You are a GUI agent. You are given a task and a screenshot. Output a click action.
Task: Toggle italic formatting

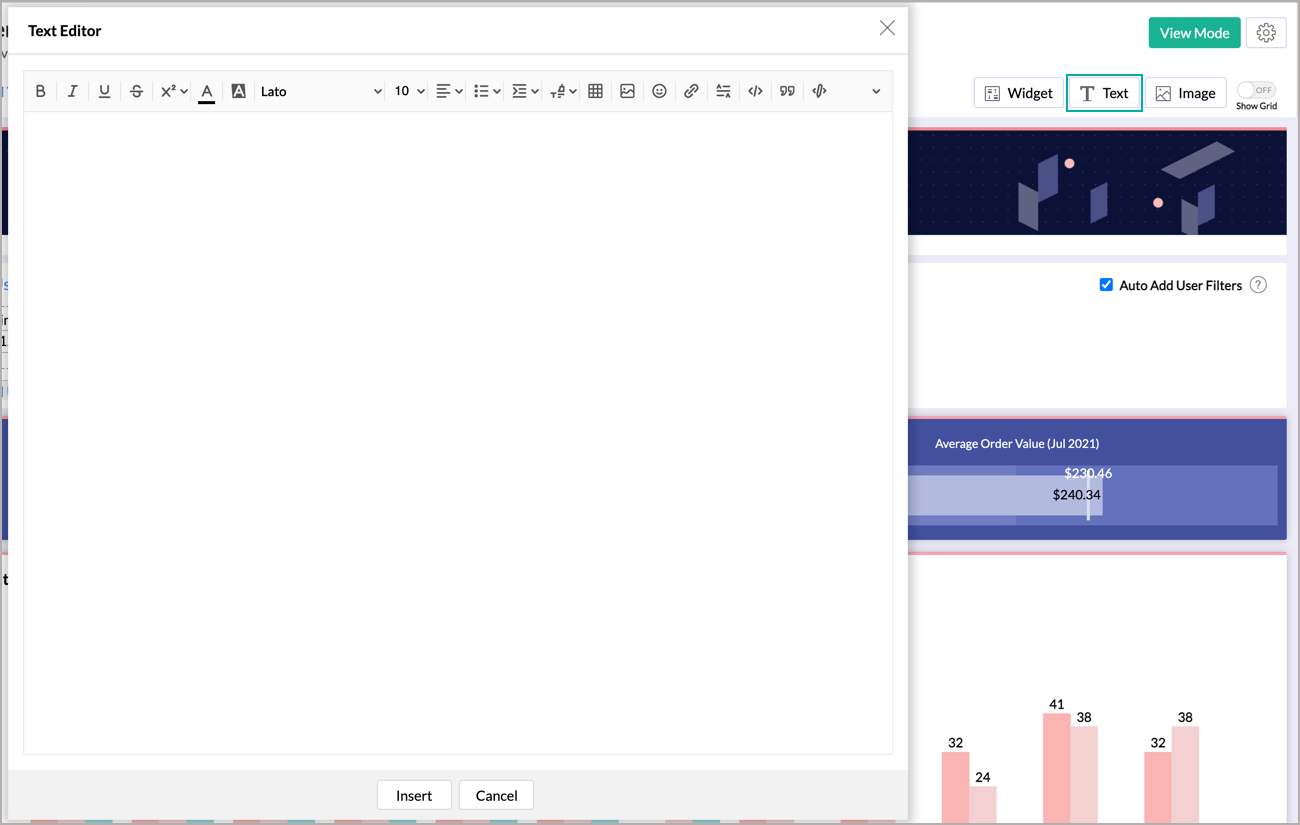(72, 91)
